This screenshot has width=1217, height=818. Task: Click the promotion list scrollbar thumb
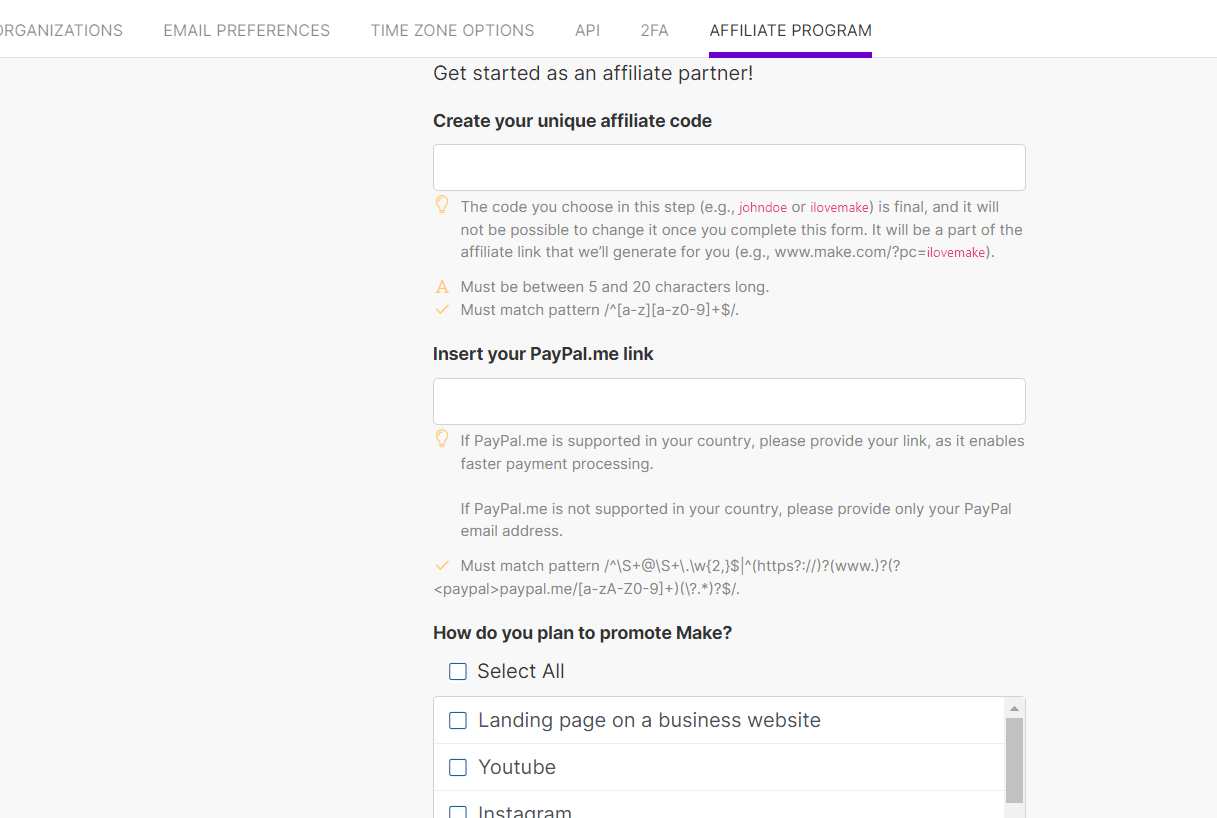1014,760
